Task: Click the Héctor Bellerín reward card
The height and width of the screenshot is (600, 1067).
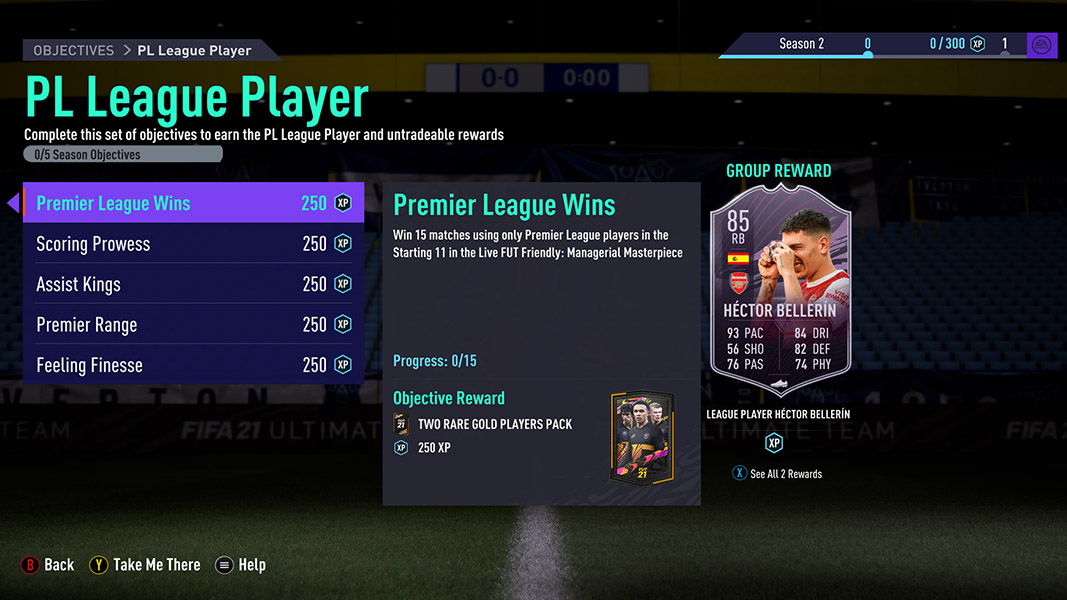Action: point(780,289)
